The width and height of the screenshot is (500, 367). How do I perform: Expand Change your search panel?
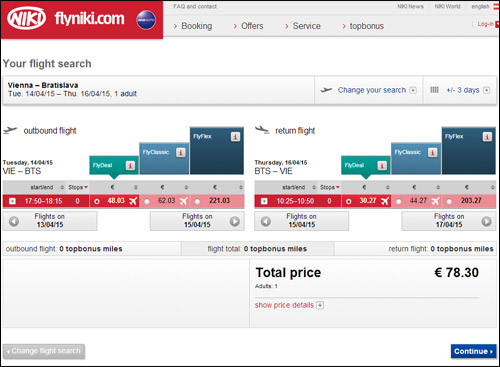click(377, 90)
